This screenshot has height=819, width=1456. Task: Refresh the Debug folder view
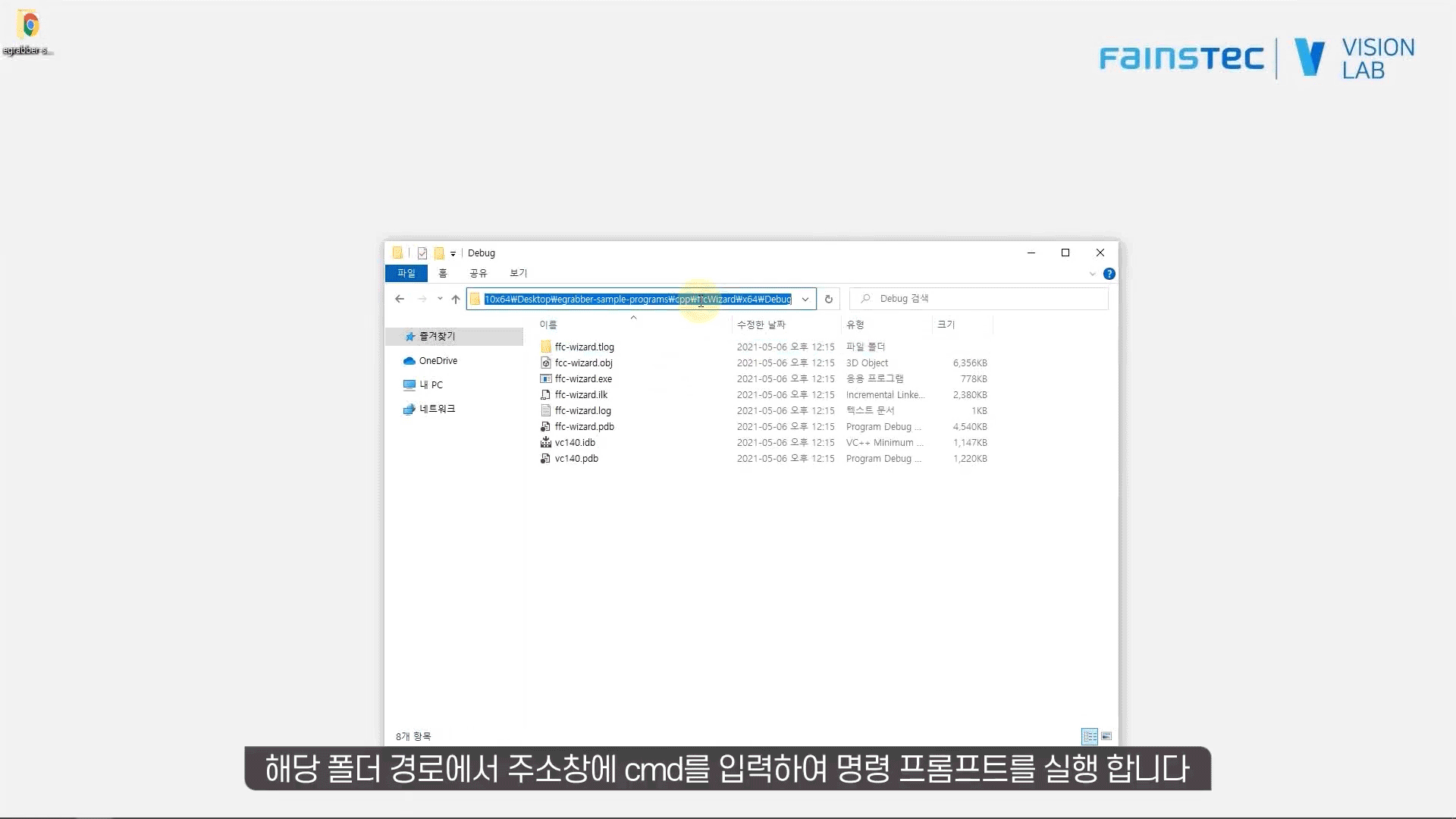coord(829,299)
